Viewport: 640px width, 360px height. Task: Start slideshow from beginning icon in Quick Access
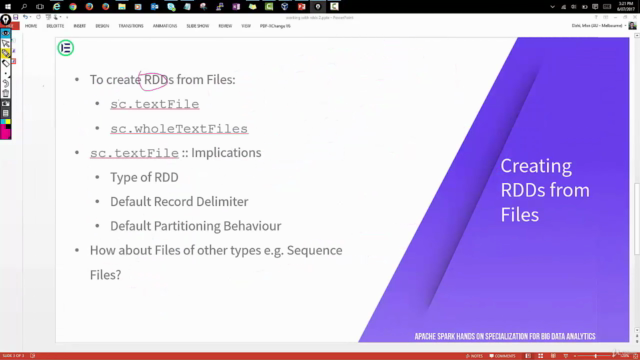coord(48,17)
